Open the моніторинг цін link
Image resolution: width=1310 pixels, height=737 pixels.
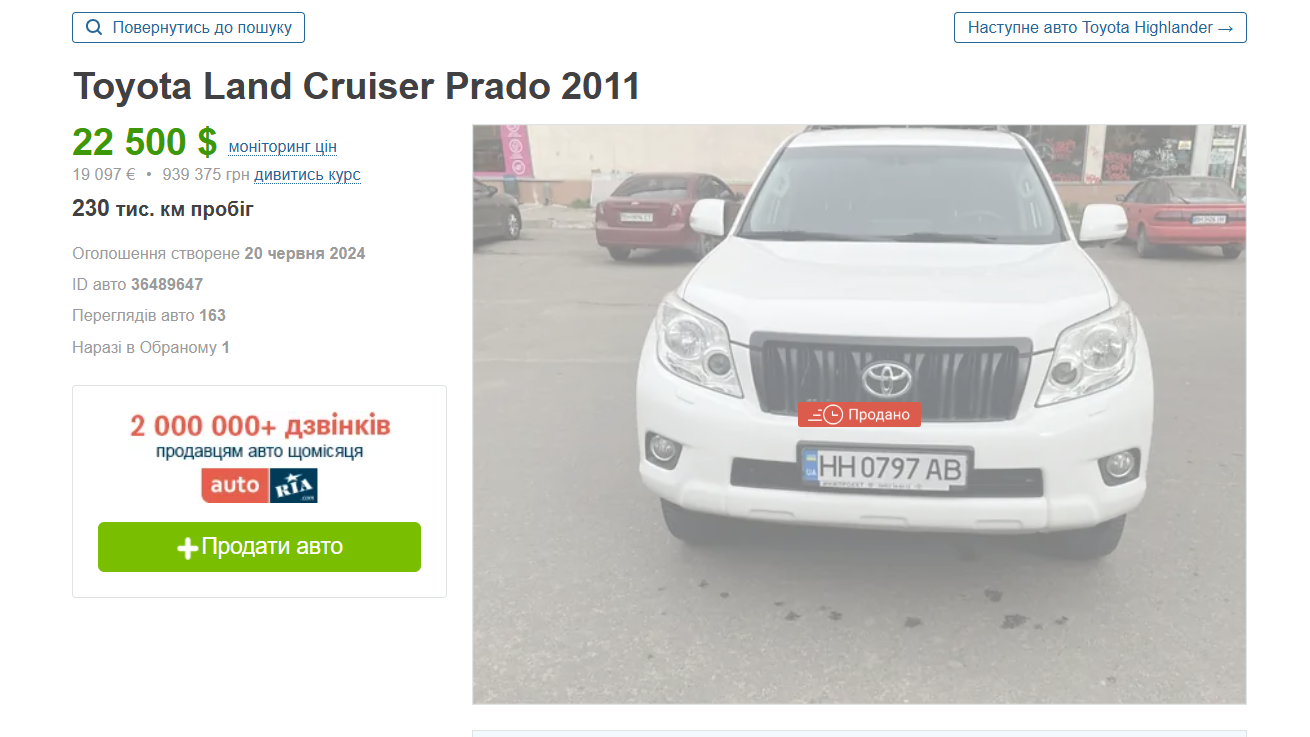pyautogui.click(x=283, y=147)
